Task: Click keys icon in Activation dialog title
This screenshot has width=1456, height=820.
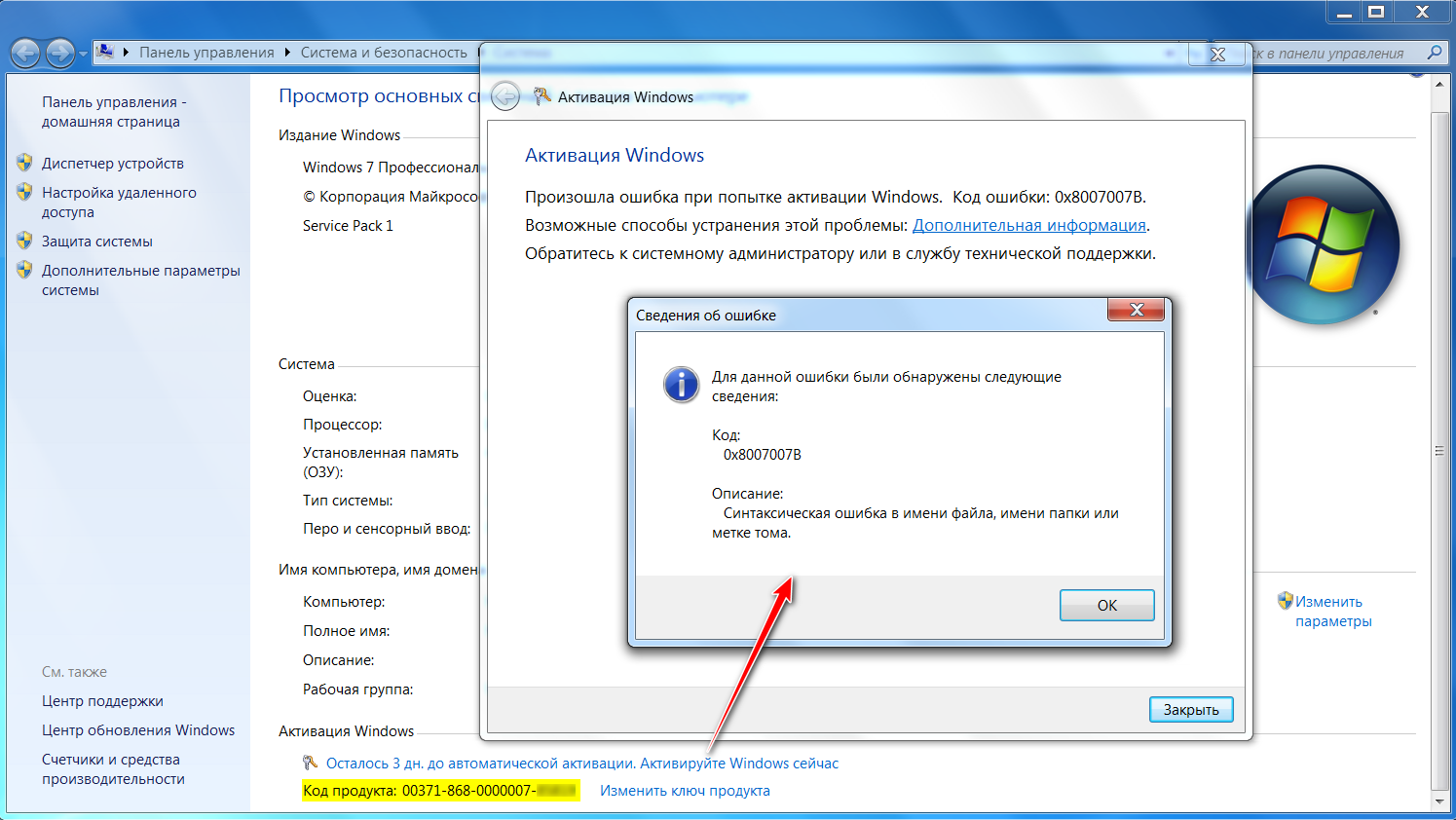Action: click(542, 95)
